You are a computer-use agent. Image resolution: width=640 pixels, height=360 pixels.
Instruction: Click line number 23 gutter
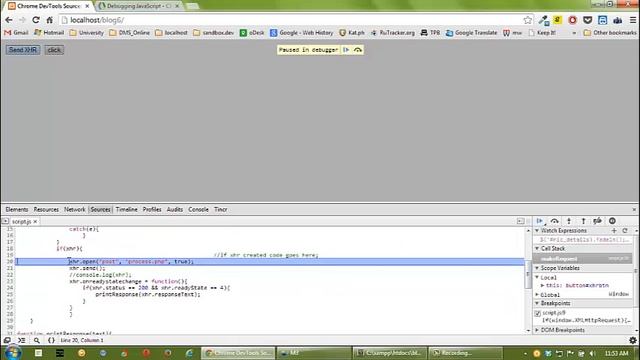pyautogui.click(x=10, y=281)
